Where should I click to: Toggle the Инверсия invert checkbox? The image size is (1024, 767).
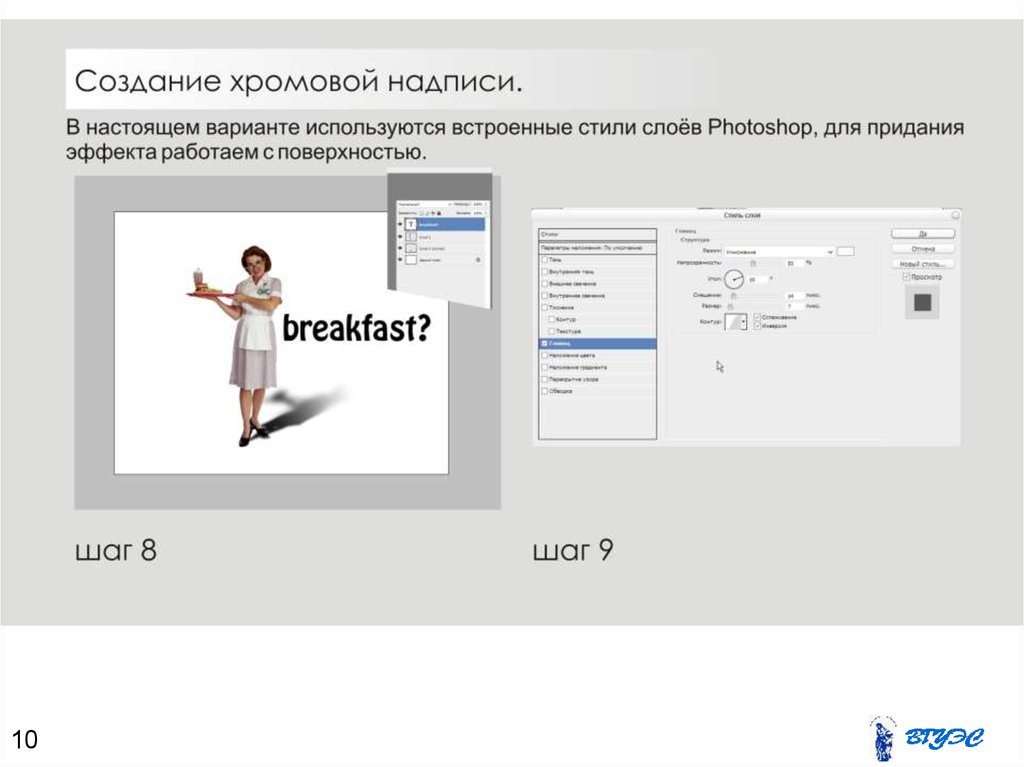(758, 326)
